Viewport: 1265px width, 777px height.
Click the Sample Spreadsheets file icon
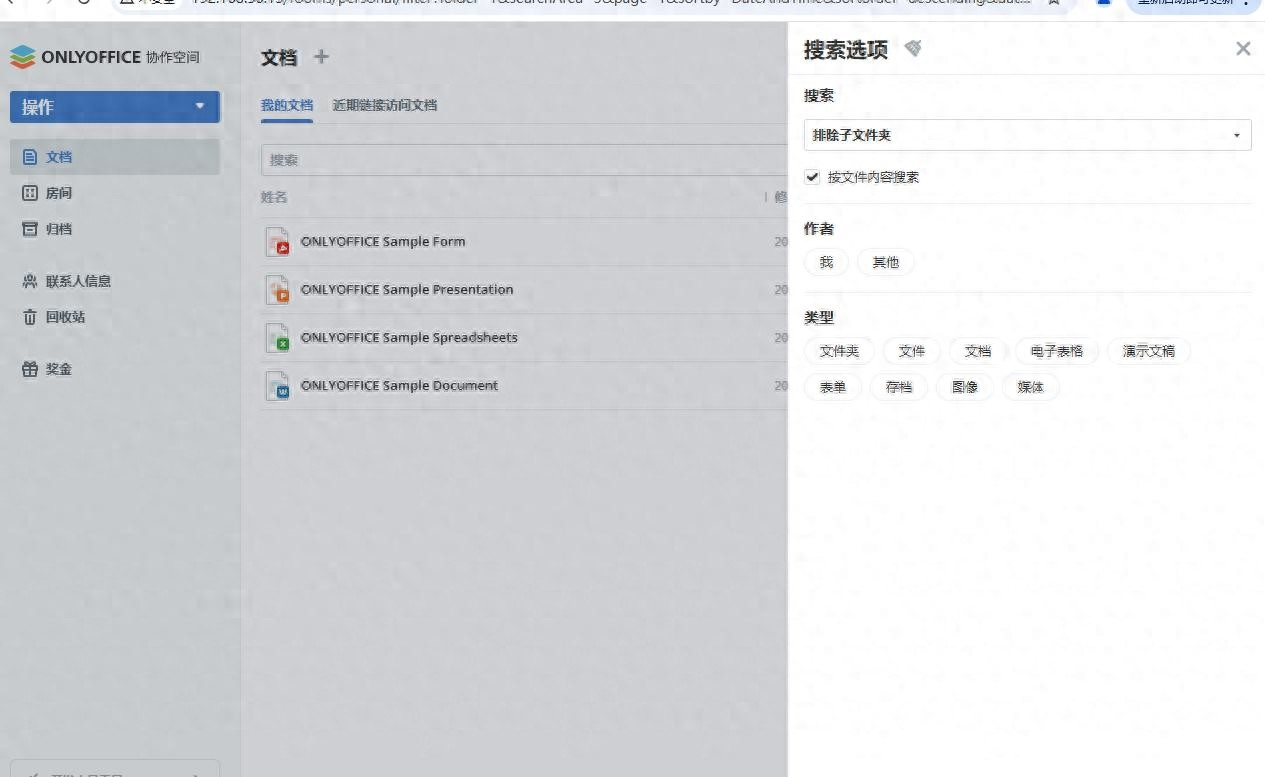[x=277, y=338]
